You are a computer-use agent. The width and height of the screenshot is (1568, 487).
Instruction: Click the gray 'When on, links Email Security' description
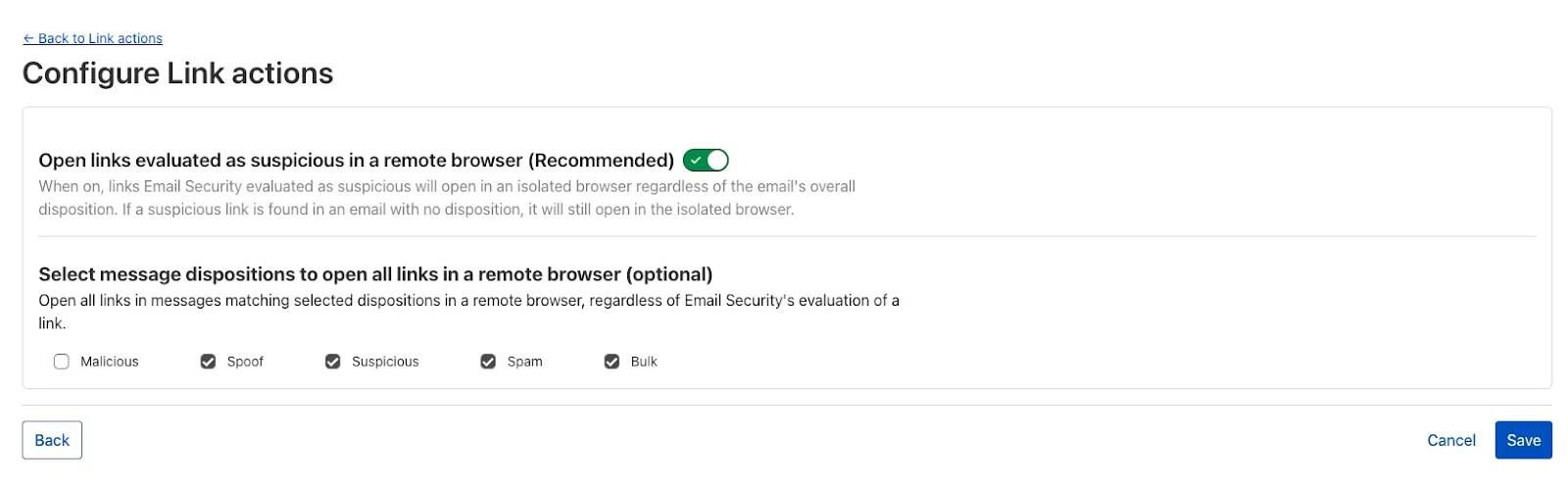(446, 197)
